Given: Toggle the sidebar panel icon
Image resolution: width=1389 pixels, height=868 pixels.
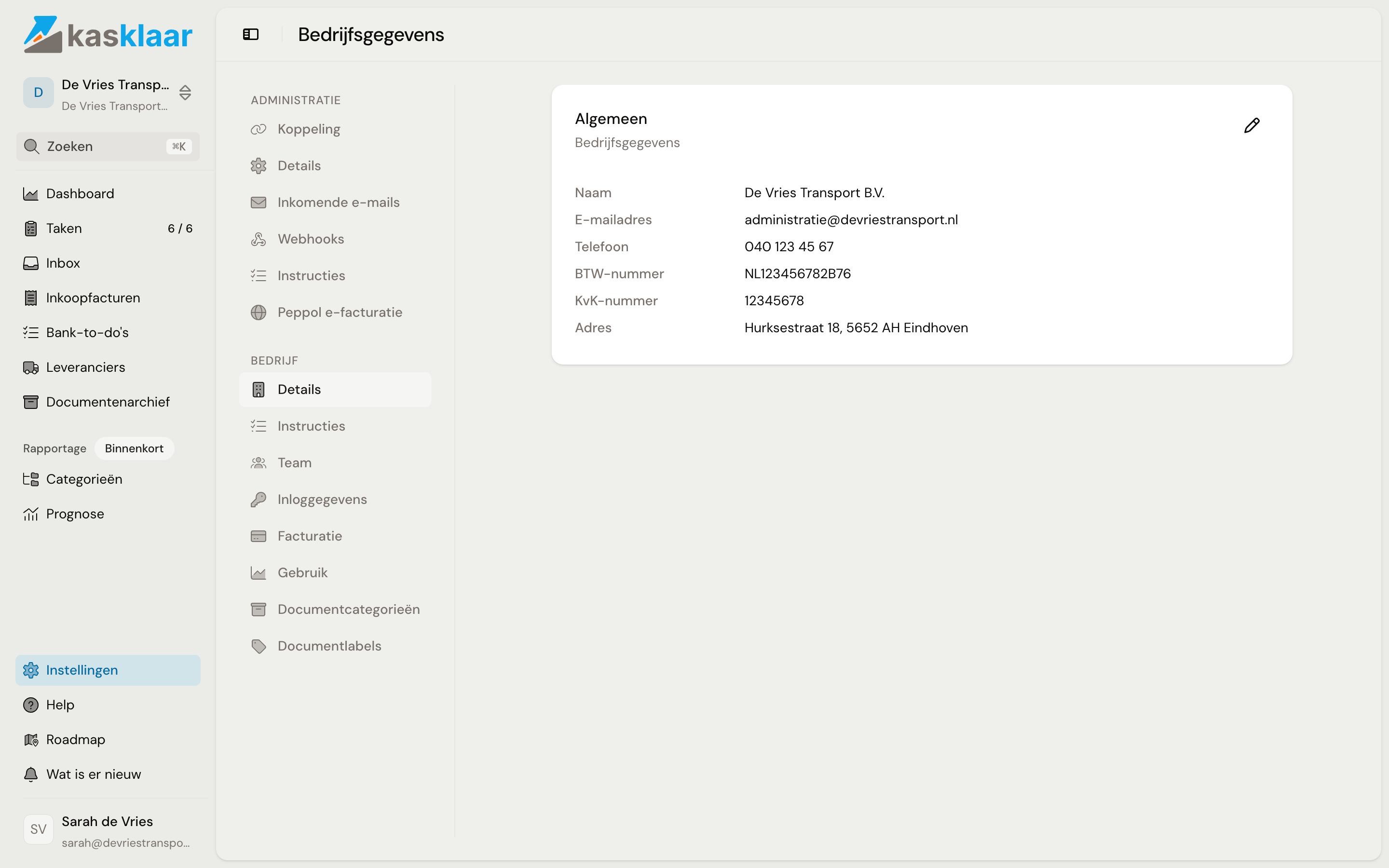Looking at the screenshot, I should (251, 34).
